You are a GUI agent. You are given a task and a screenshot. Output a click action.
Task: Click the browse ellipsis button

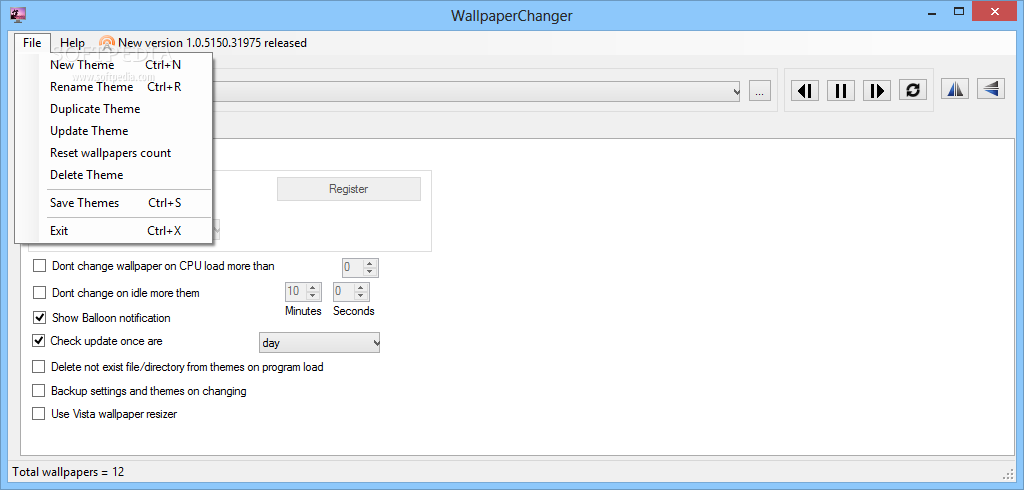pyautogui.click(x=760, y=92)
